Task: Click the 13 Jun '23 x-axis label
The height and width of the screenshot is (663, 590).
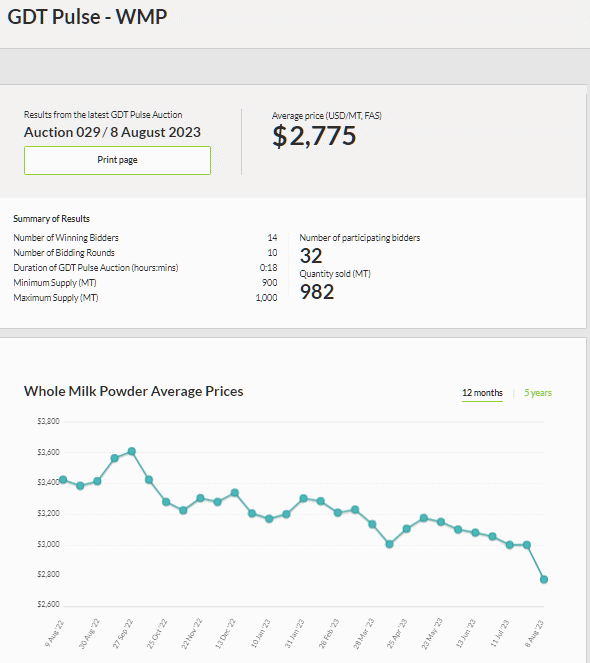Action: pyautogui.click(x=466, y=633)
